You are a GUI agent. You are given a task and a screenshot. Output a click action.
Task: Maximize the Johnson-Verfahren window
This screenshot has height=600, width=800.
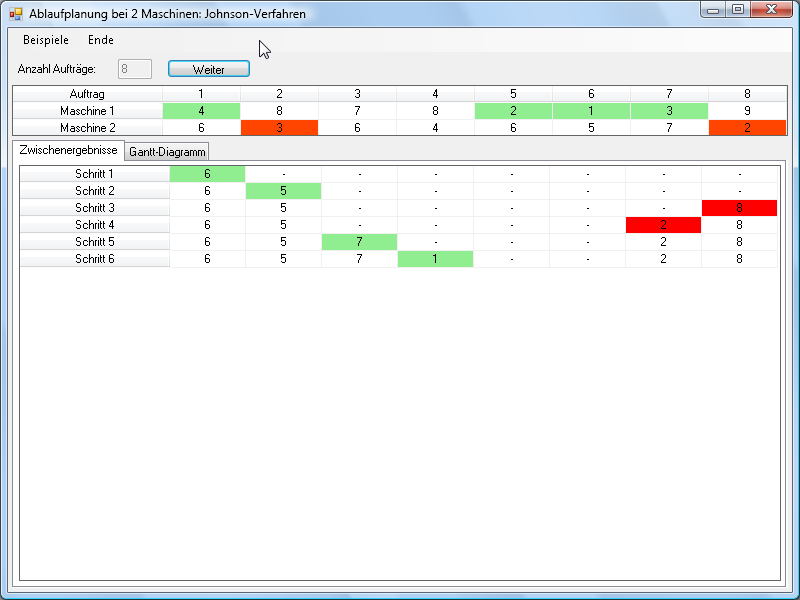738,10
